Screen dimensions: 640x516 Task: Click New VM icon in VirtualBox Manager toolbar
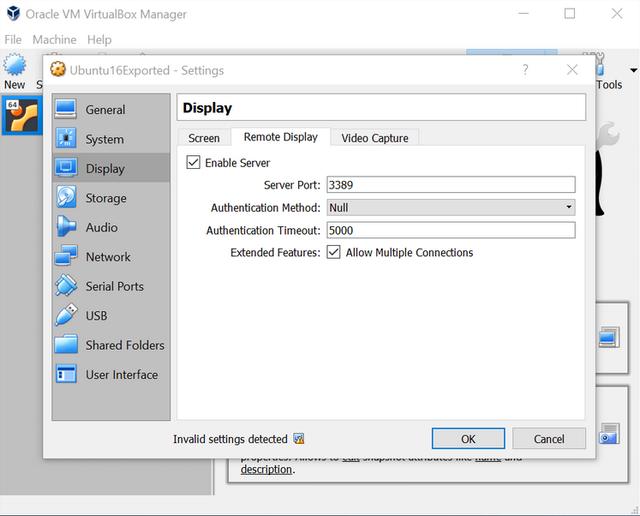14,64
